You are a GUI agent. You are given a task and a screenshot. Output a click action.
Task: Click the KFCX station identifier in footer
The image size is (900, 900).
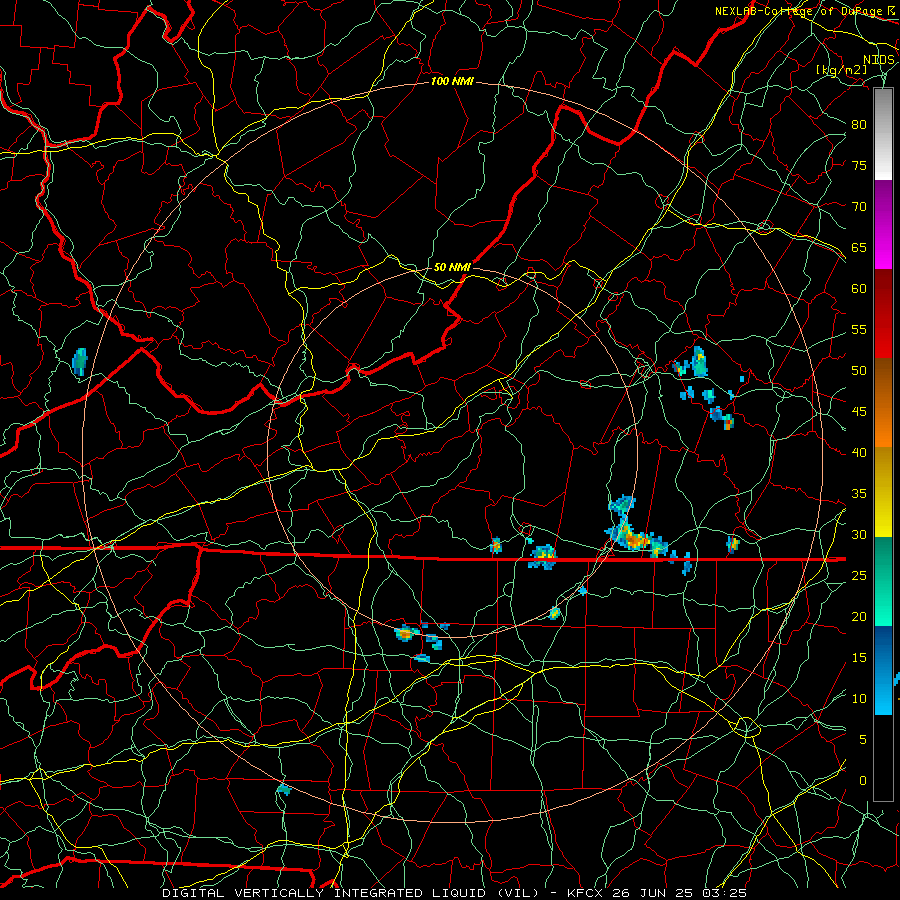pos(585,893)
